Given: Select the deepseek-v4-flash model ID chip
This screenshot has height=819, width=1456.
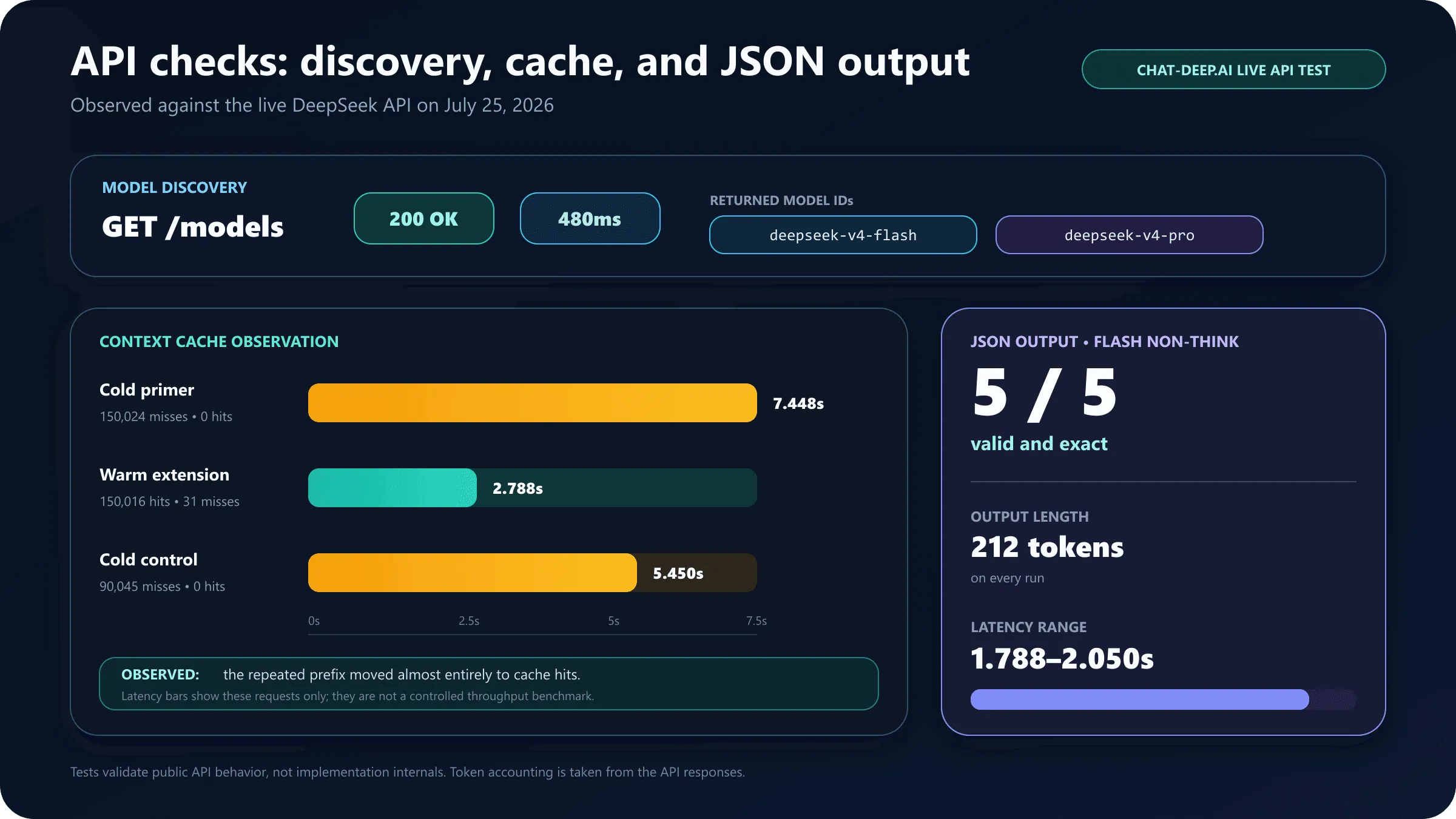Looking at the screenshot, I should point(843,235).
